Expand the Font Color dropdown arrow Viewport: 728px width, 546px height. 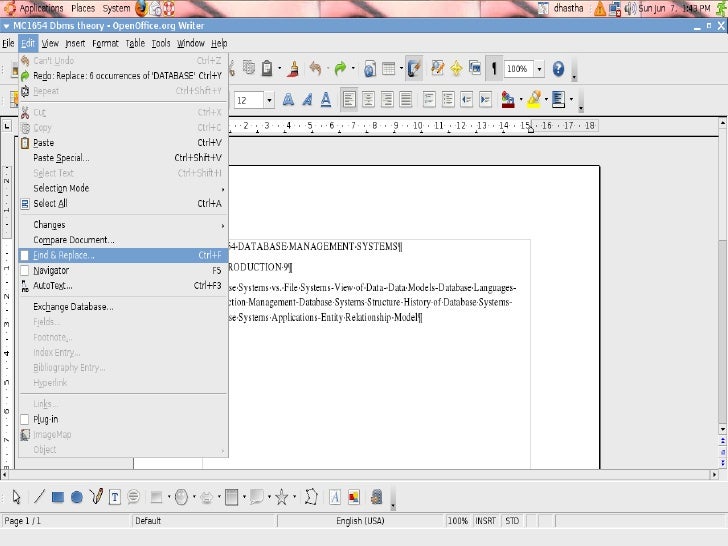pos(521,99)
